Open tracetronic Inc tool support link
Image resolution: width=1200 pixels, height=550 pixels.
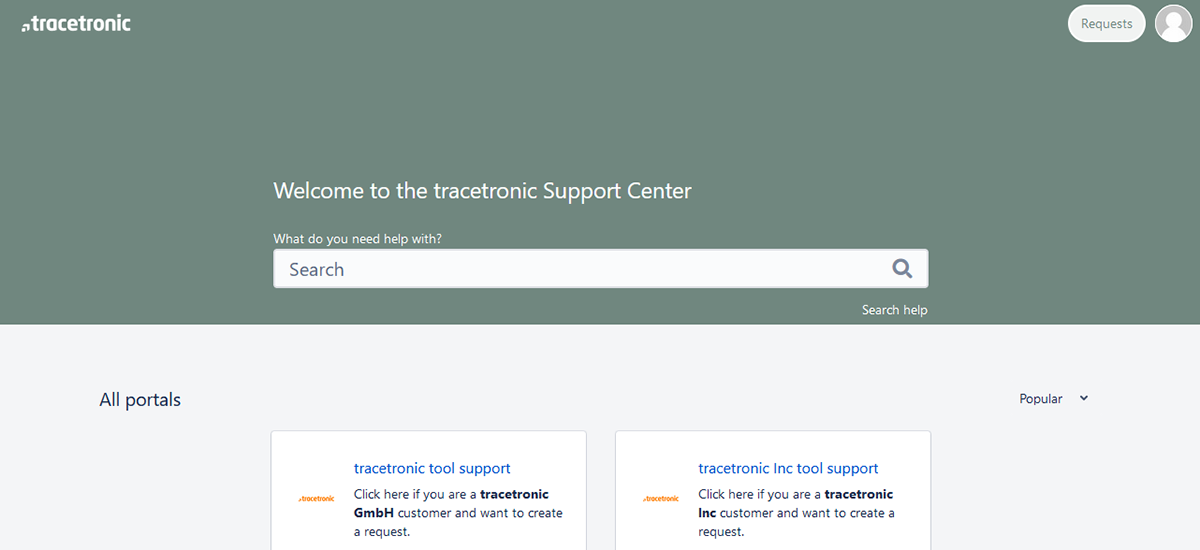click(788, 468)
